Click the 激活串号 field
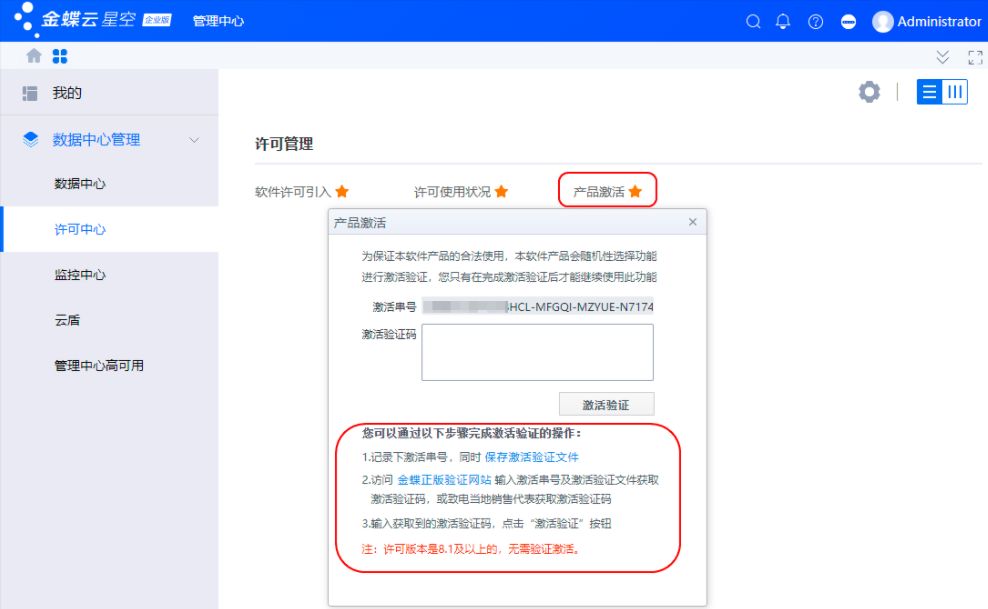Screen dimensions: 988x609 (x=537, y=306)
